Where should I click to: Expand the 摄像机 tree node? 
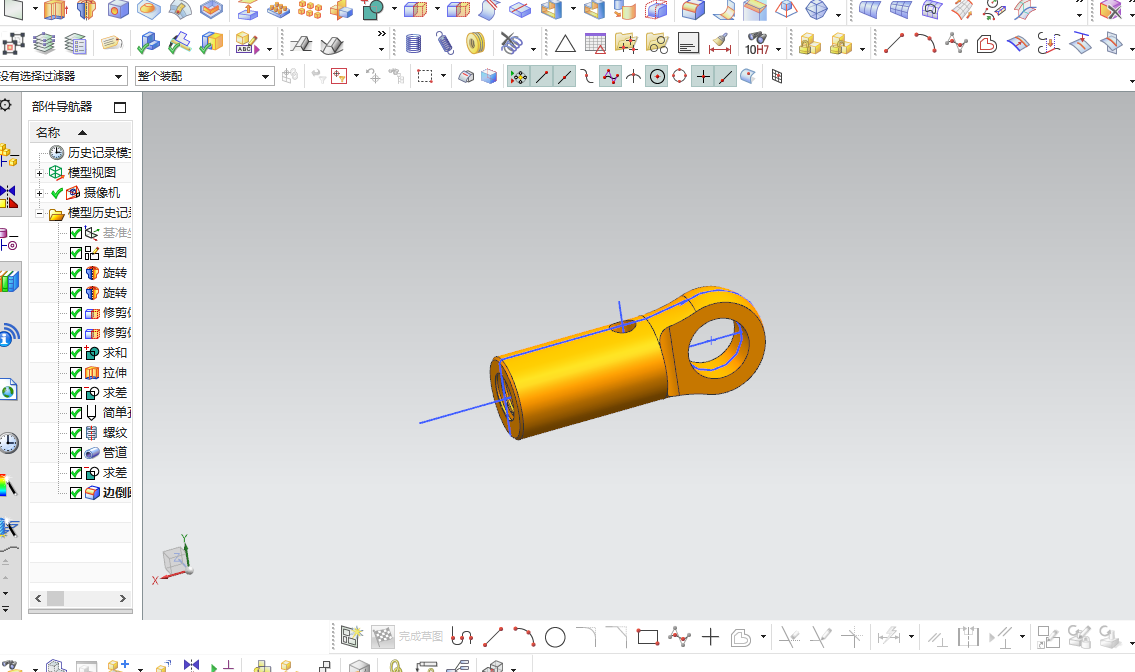(39, 193)
